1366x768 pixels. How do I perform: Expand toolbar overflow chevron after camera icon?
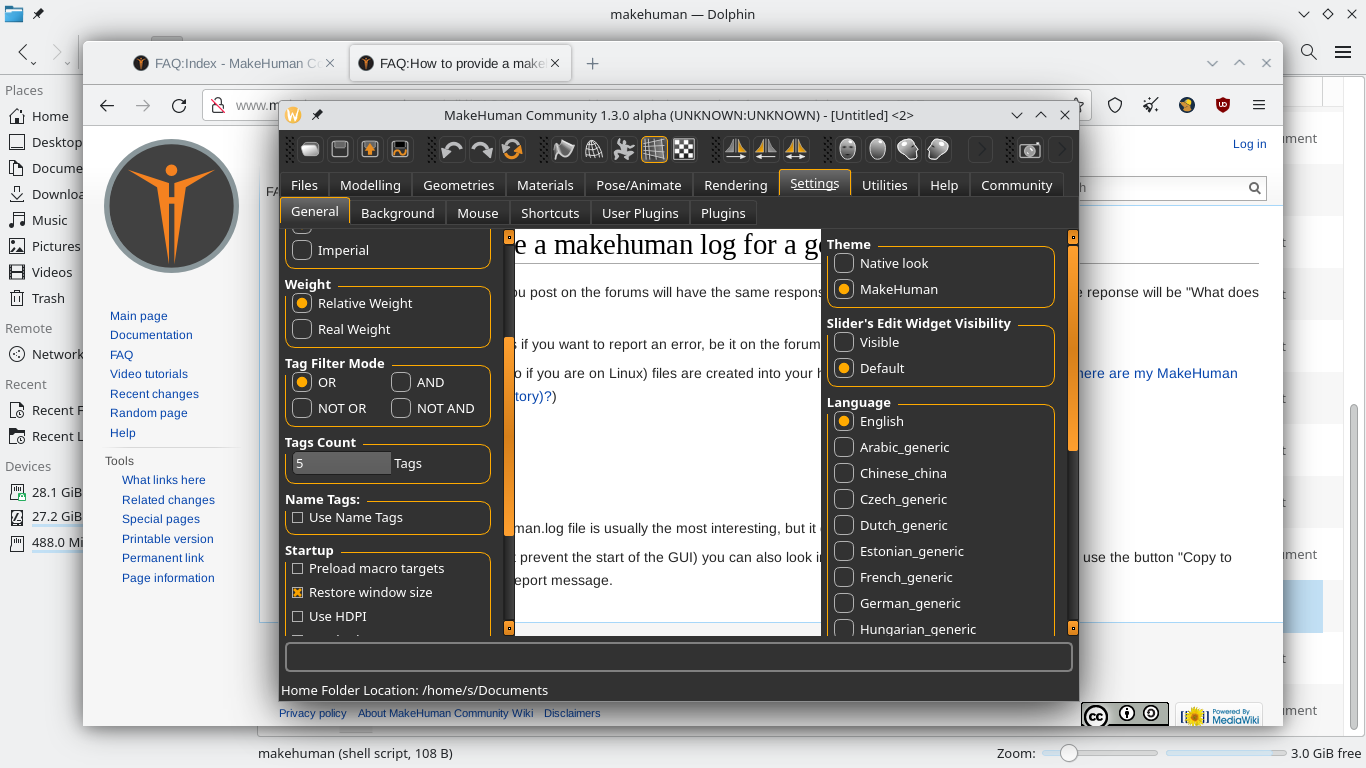[1060, 149]
